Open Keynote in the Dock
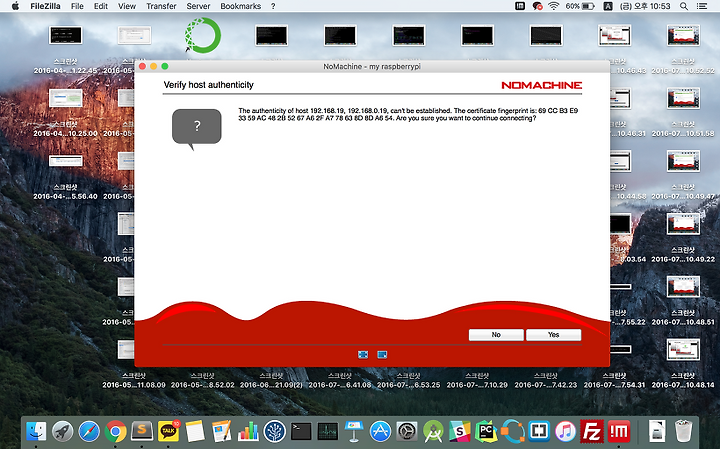The image size is (720, 449). [354, 431]
